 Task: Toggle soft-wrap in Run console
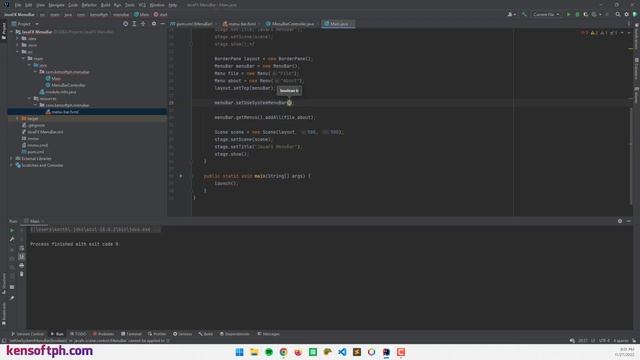22,248
